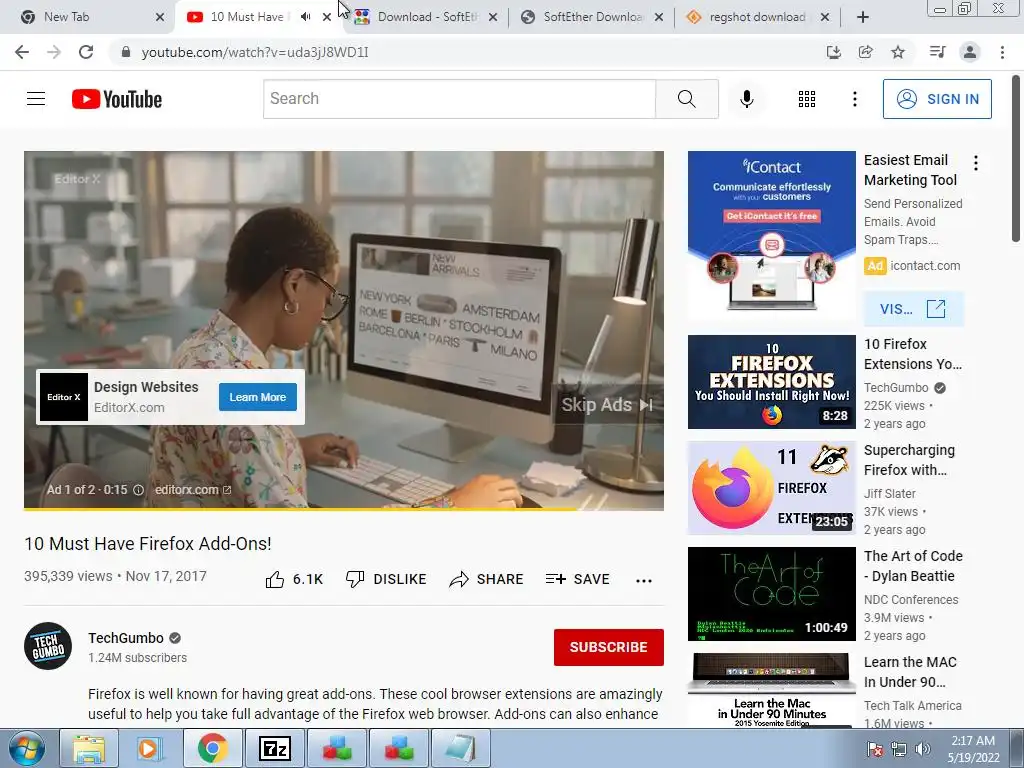This screenshot has width=1024, height=768.
Task: Open the media controls icon
Action: [x=937, y=52]
